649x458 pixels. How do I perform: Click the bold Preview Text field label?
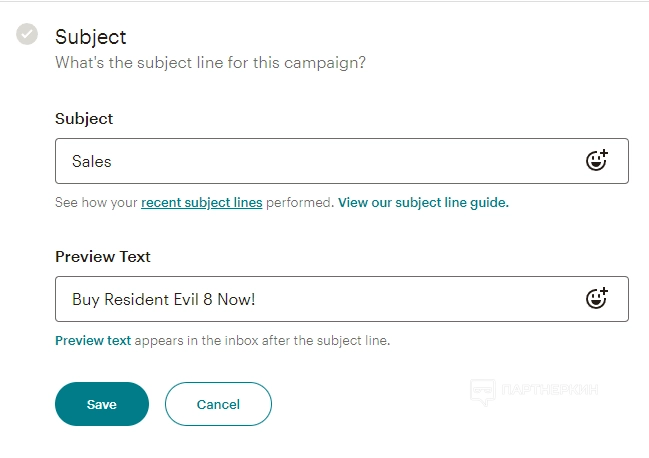coord(103,256)
